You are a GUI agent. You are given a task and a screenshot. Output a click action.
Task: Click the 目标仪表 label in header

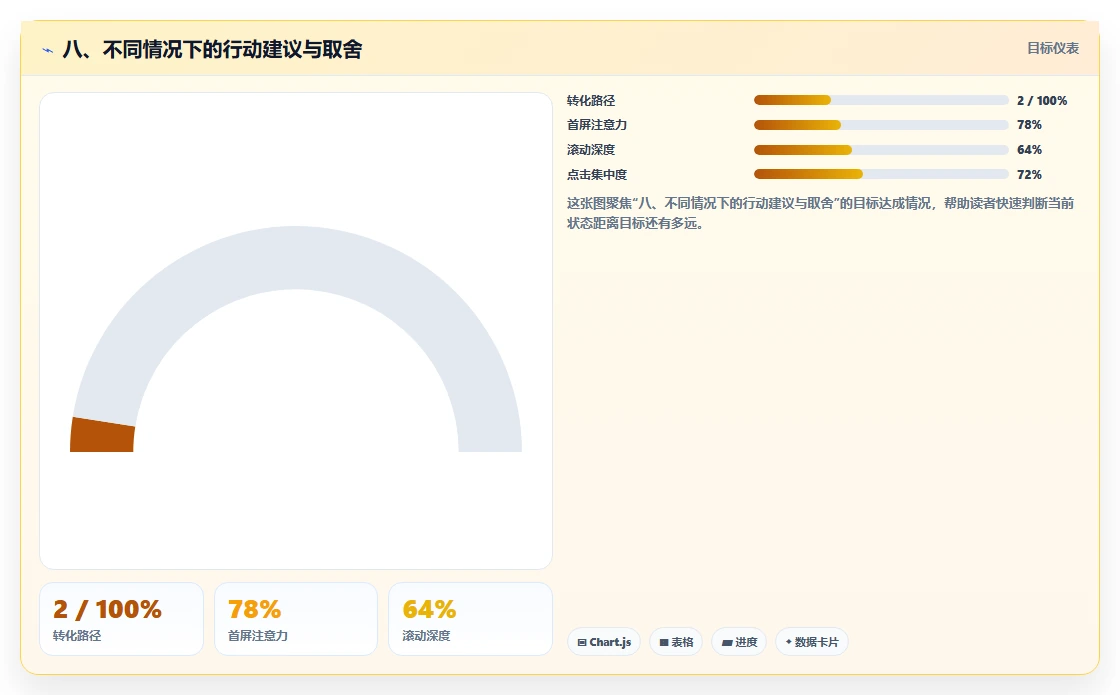click(x=1053, y=49)
